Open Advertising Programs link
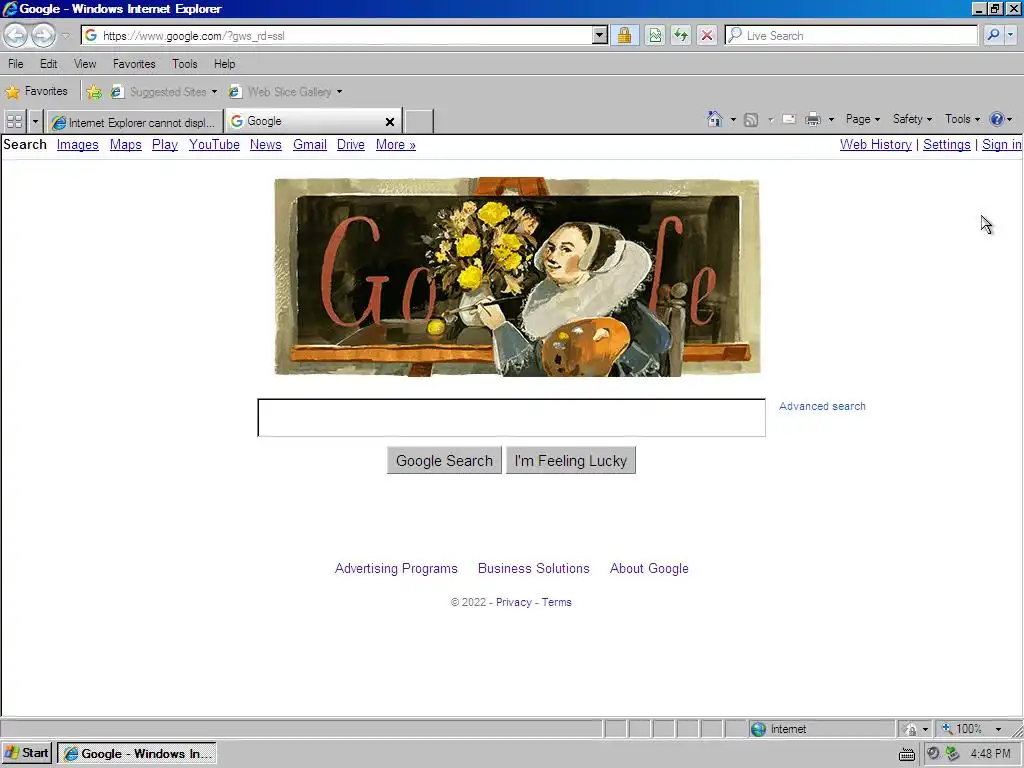Viewport: 1024px width, 768px height. pos(396,569)
